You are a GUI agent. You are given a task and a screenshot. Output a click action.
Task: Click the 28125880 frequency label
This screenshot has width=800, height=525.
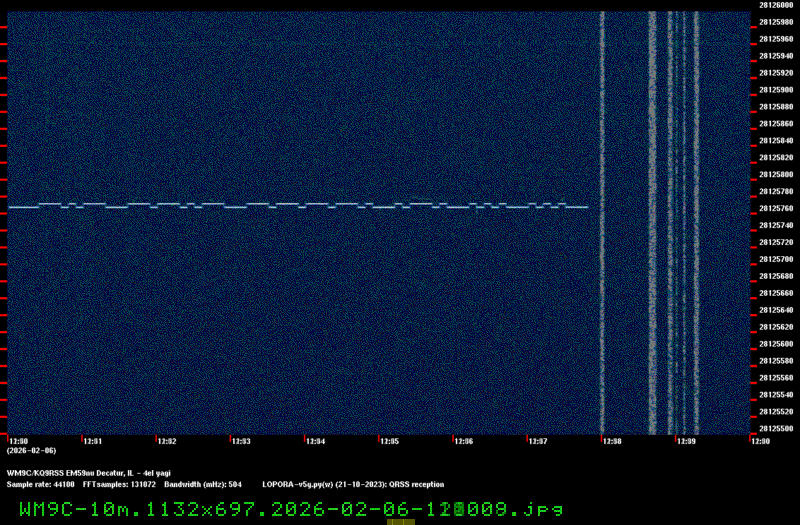pos(776,107)
